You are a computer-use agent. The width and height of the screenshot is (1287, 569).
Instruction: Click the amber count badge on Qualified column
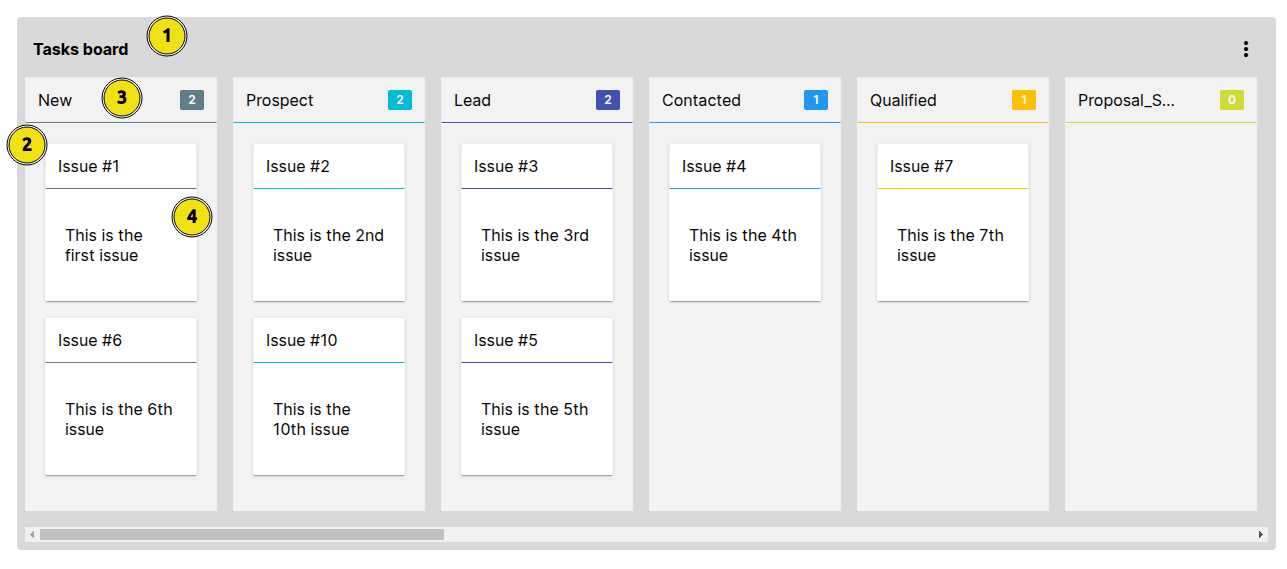[1024, 100]
